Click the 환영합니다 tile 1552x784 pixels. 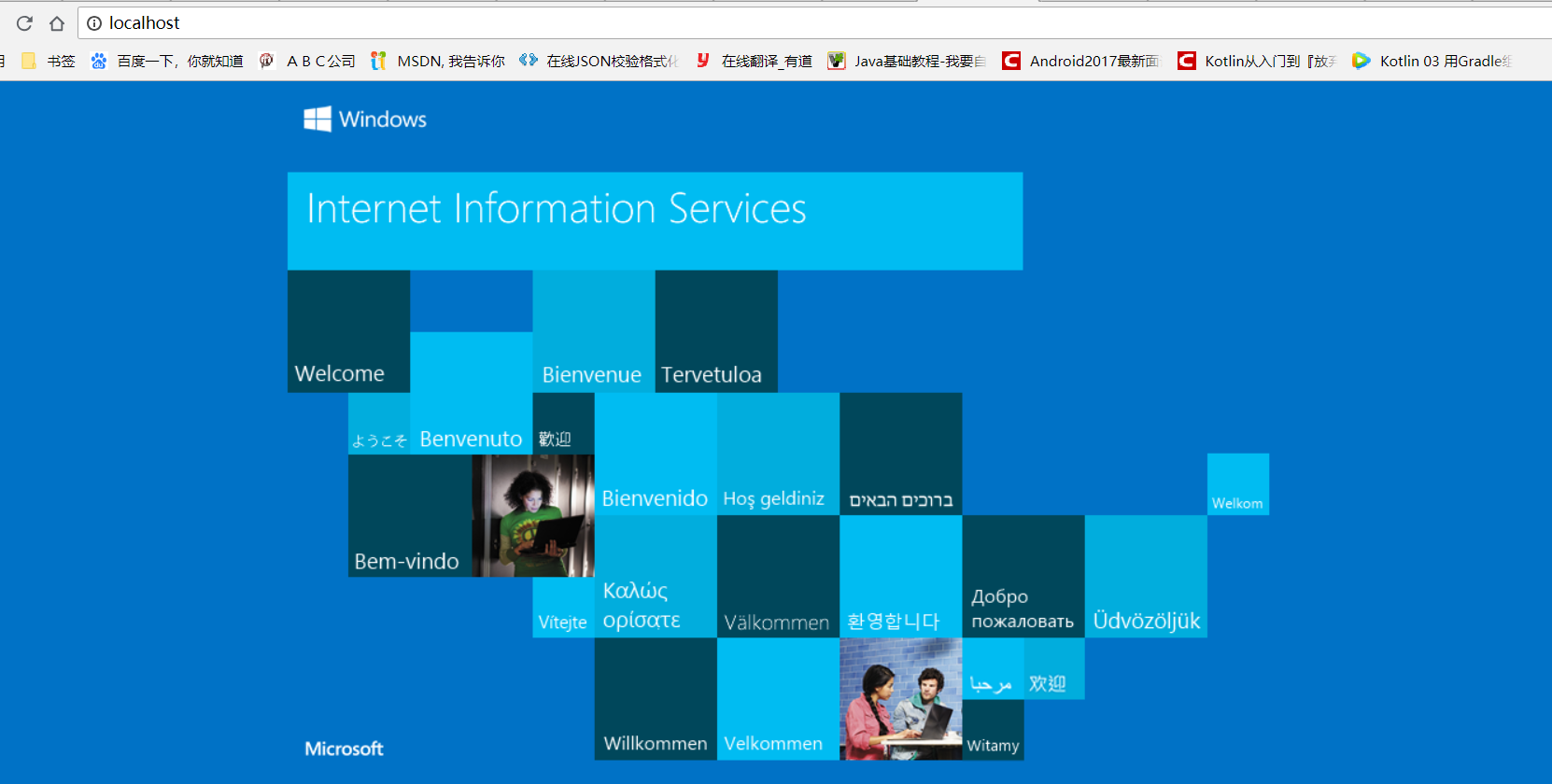pos(900,577)
